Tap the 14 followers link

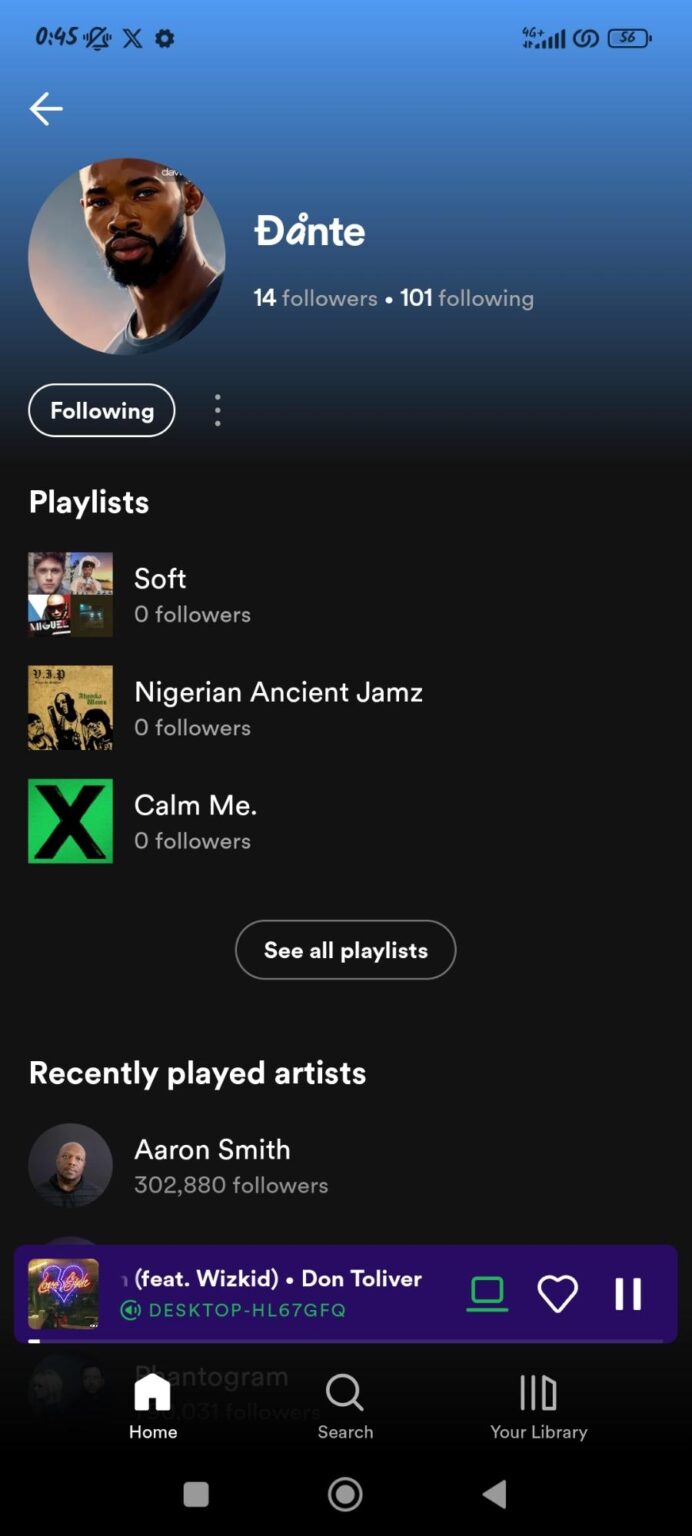(x=314, y=298)
